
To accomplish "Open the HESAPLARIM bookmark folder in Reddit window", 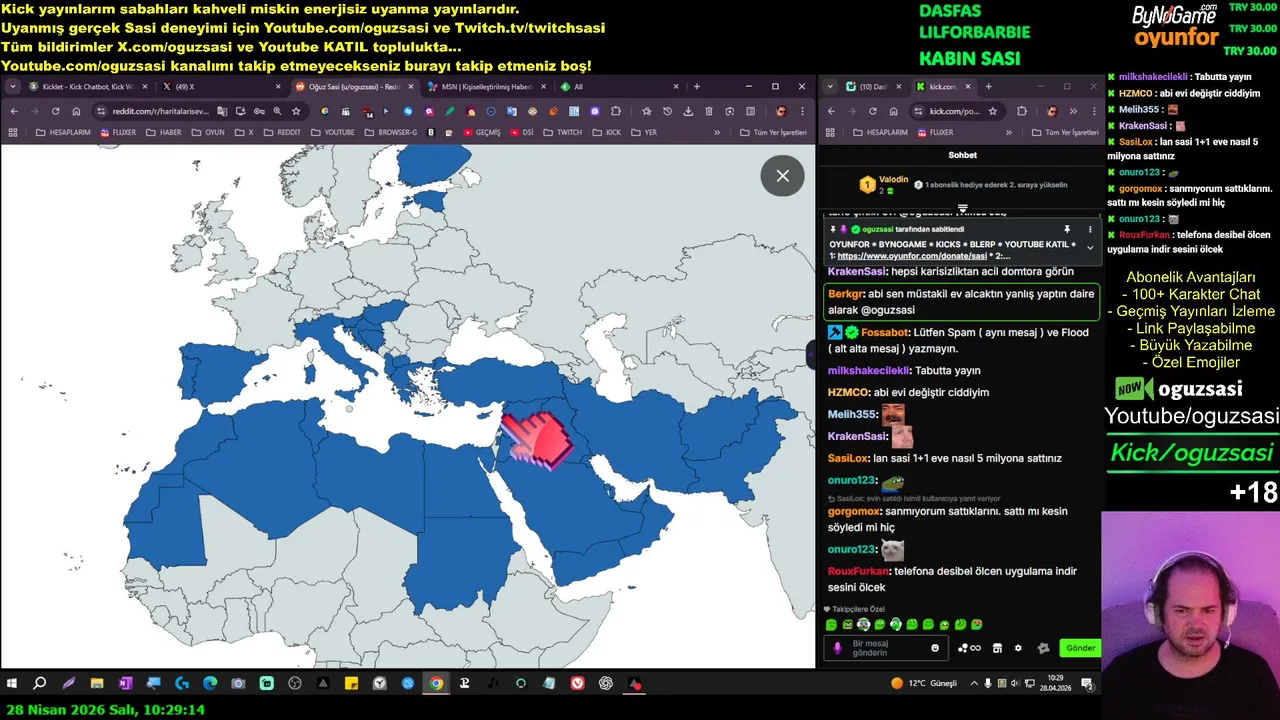I will pyautogui.click(x=63, y=132).
